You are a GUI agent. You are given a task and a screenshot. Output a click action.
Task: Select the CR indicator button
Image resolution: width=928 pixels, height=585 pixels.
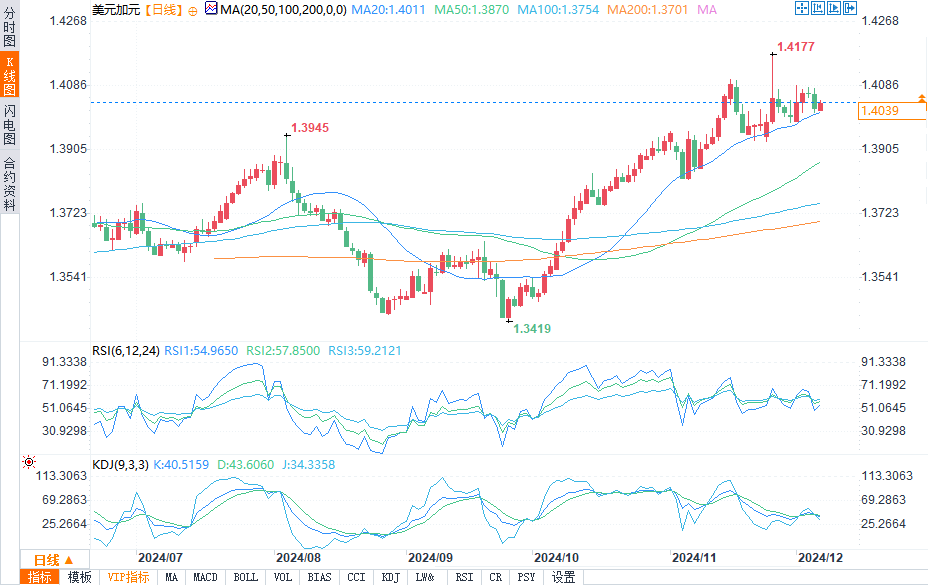pyautogui.click(x=496, y=577)
